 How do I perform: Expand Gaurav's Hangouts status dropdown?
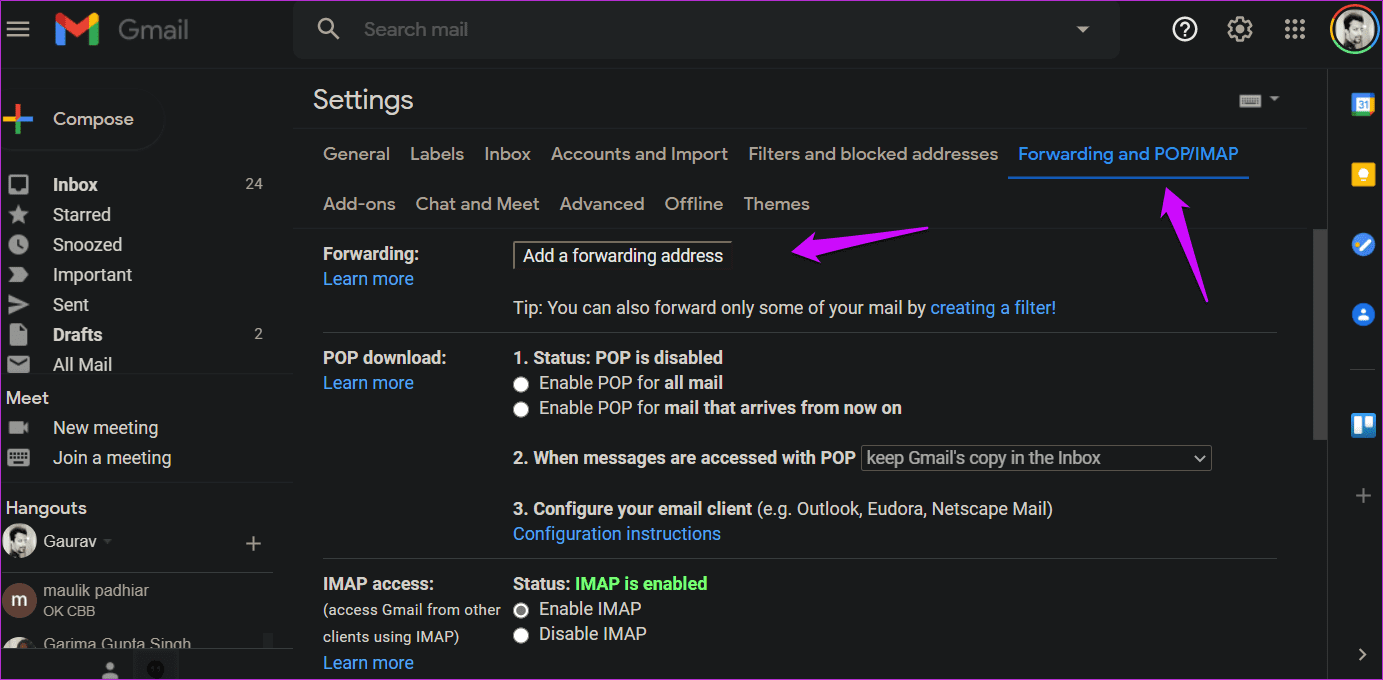[x=108, y=542]
